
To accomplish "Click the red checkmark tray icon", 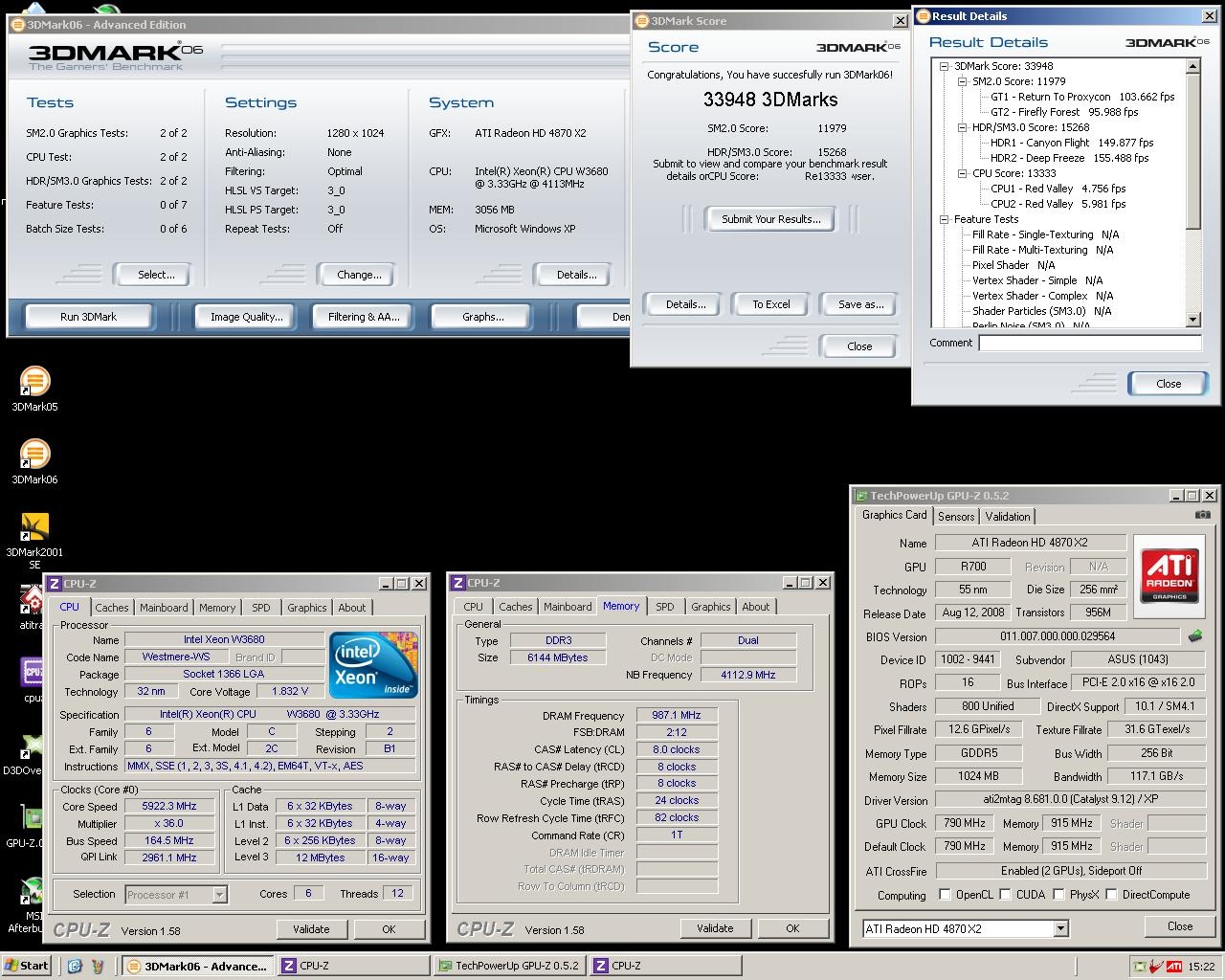I will tap(1156, 966).
